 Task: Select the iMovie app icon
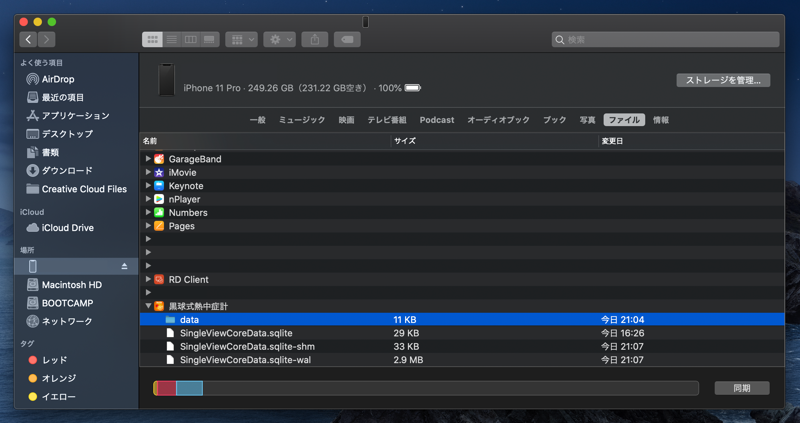159,172
